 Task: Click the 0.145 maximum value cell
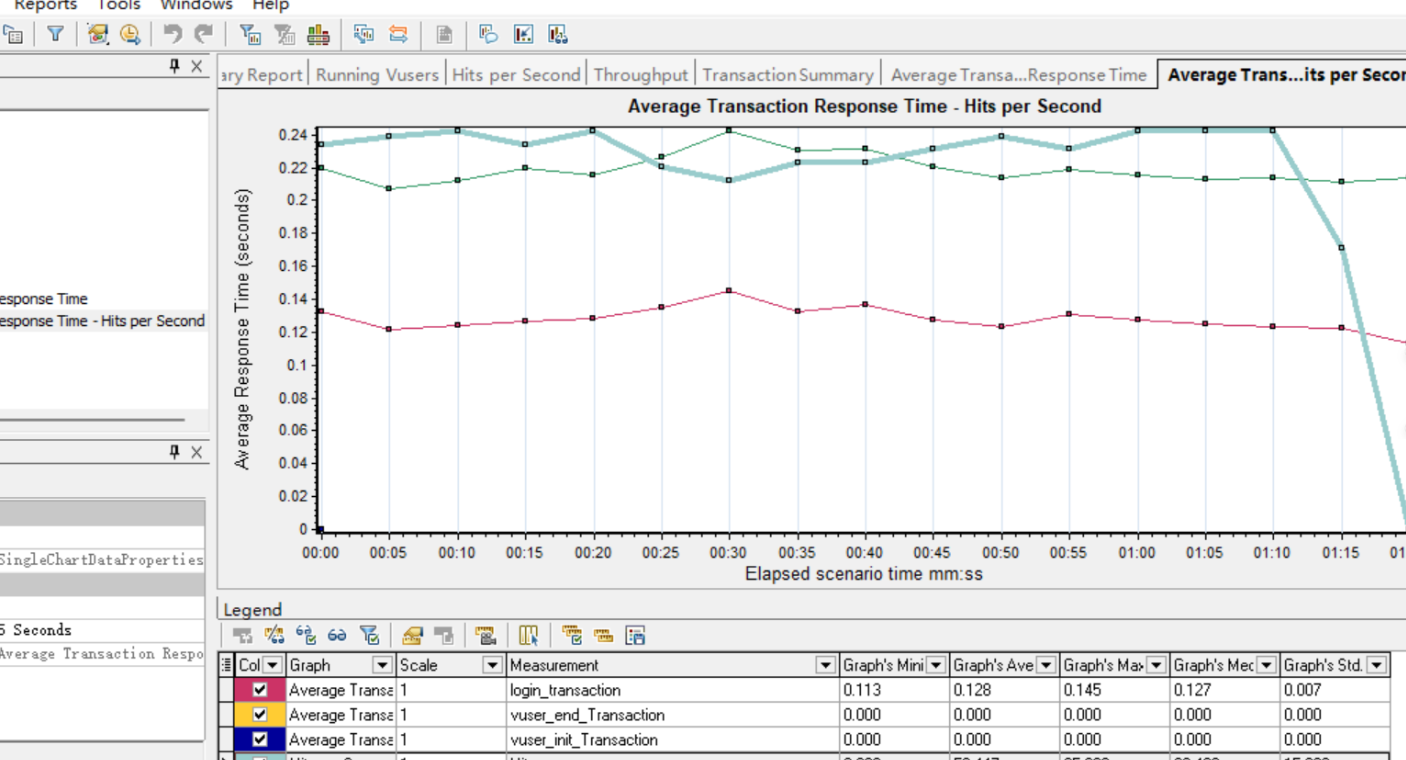pyautogui.click(x=1114, y=690)
